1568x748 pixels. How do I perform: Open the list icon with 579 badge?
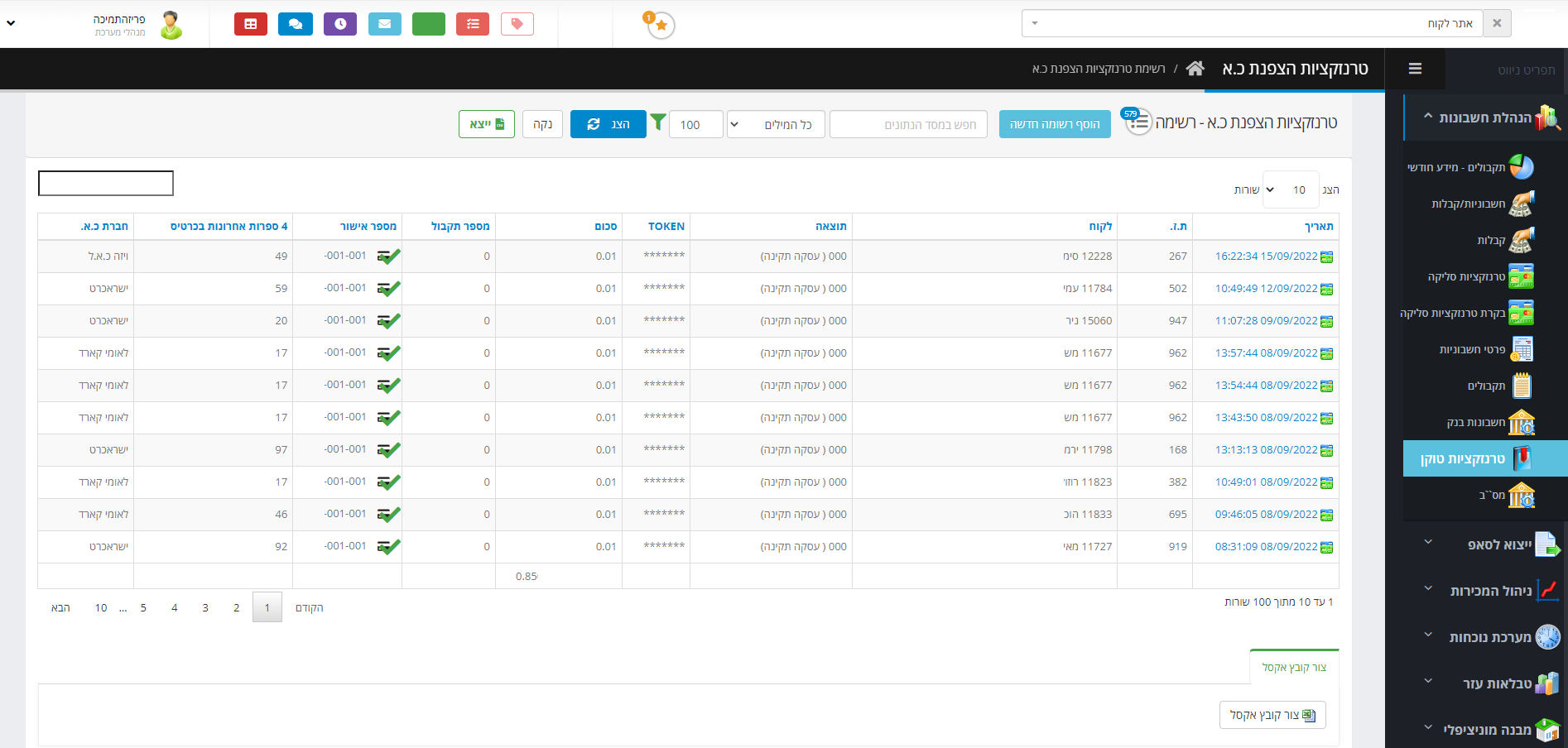1138,122
